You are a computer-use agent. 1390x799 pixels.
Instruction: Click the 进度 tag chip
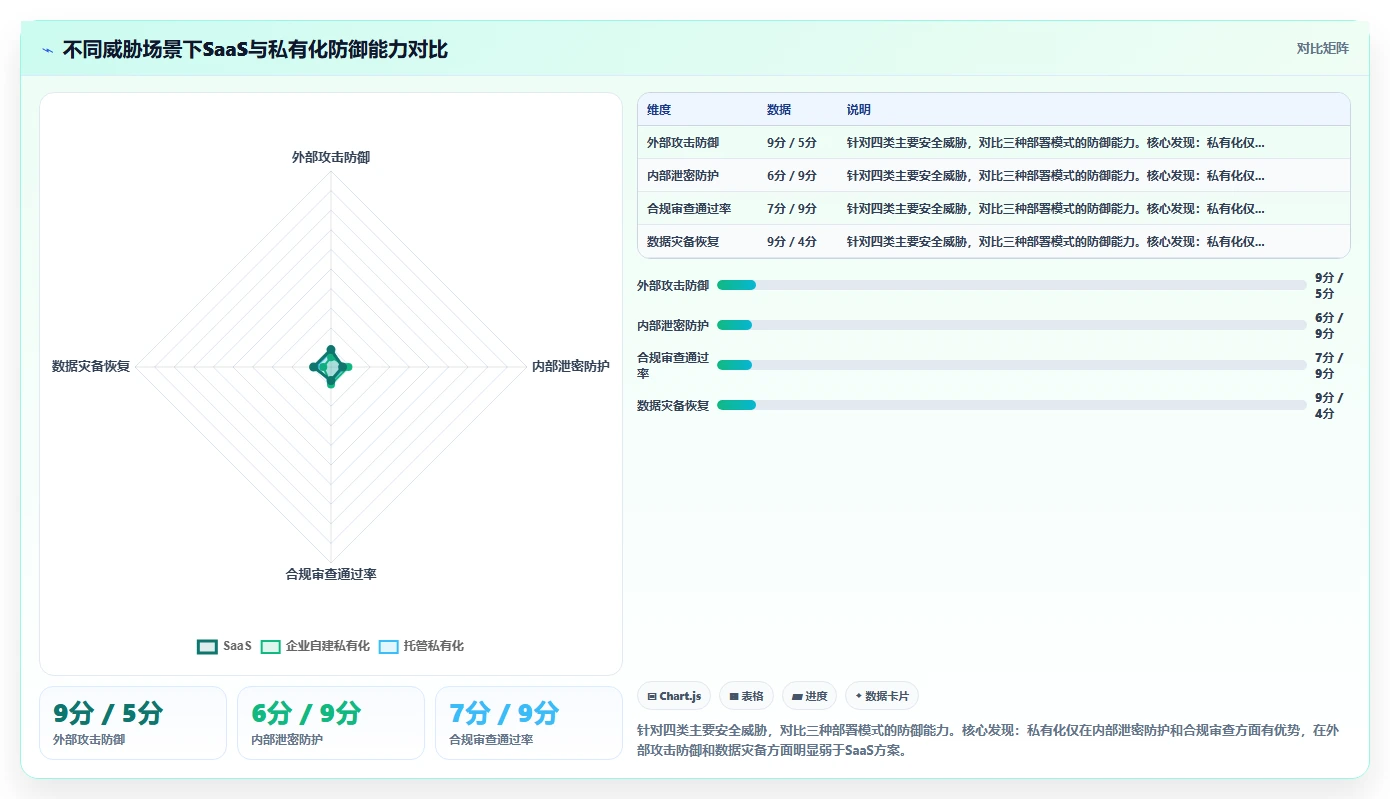pyautogui.click(x=809, y=696)
